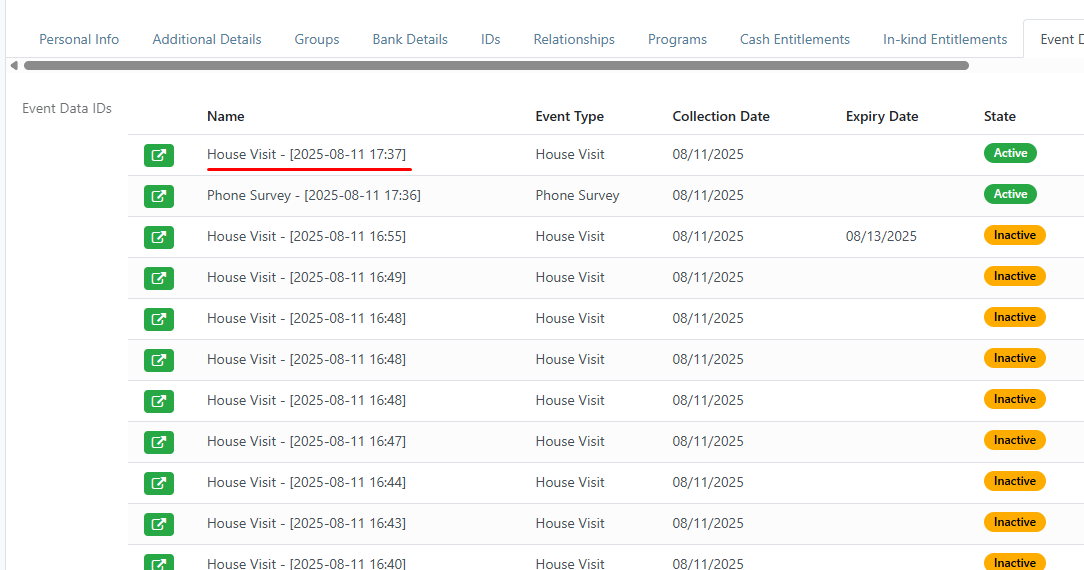
Task: Click the collection date in the 16:55 row
Action: coord(708,236)
